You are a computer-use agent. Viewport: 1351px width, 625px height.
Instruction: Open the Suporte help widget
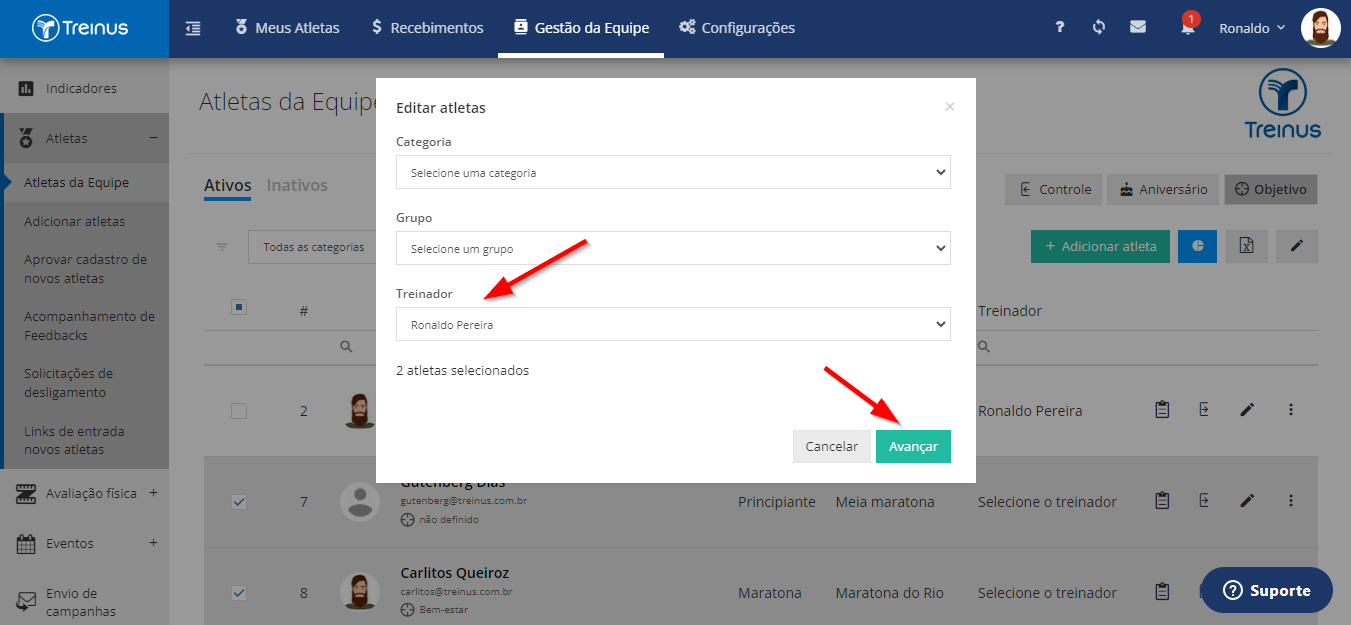tap(1267, 590)
